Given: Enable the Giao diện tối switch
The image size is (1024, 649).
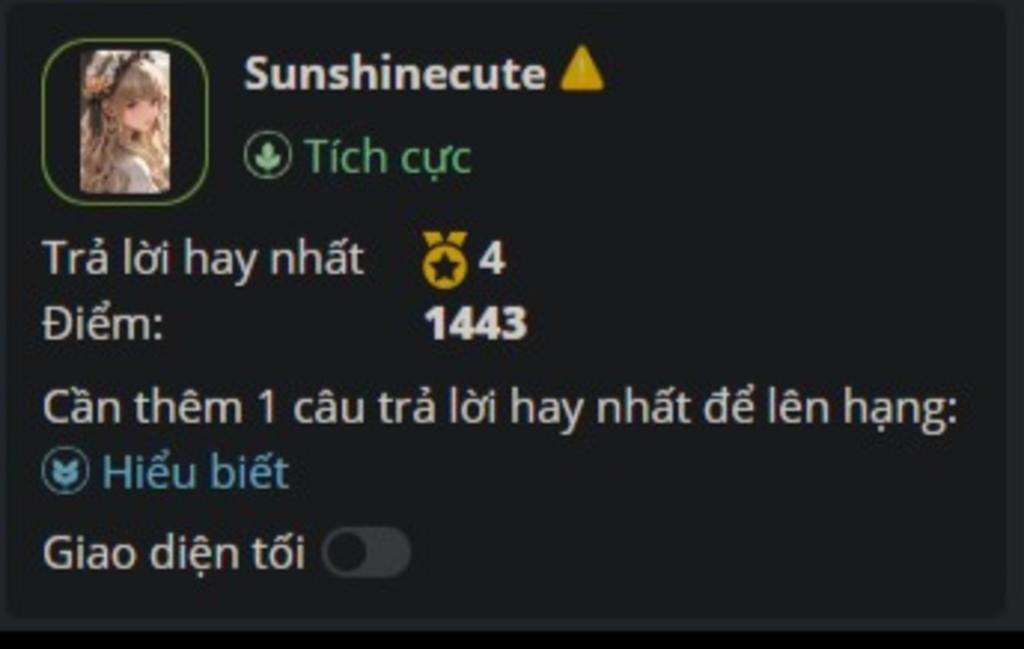Looking at the screenshot, I should click(366, 552).
